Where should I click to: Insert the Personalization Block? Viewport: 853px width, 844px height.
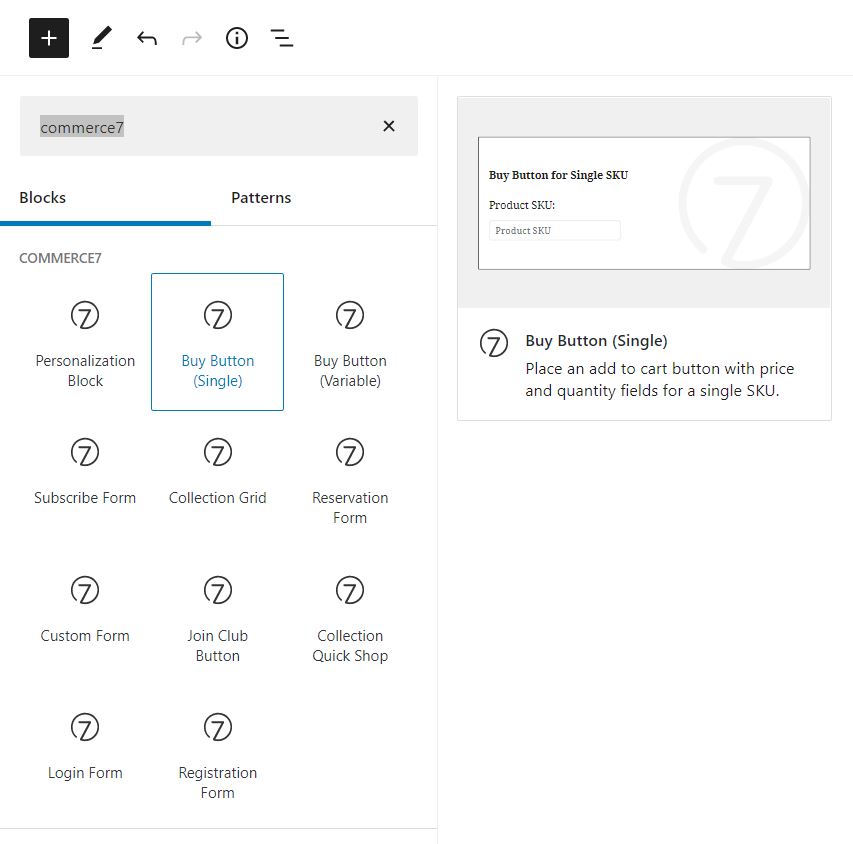[85, 342]
